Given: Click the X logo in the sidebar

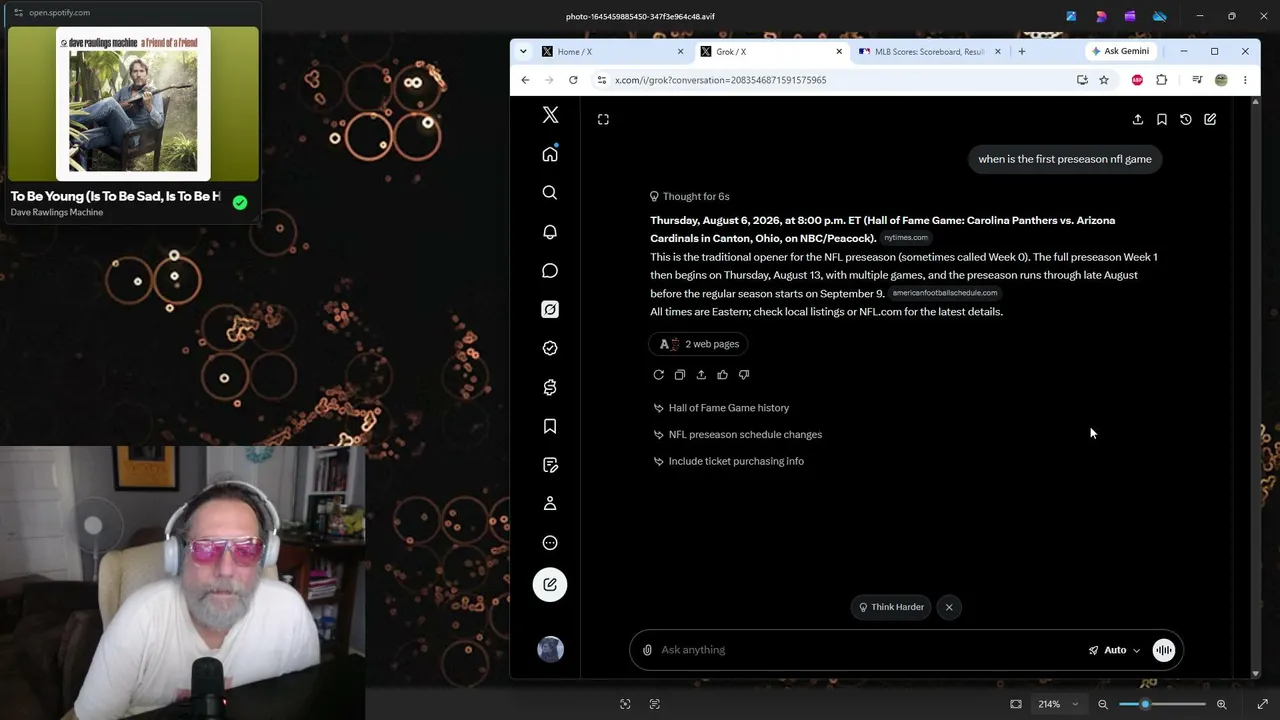Looking at the screenshot, I should click(550, 115).
